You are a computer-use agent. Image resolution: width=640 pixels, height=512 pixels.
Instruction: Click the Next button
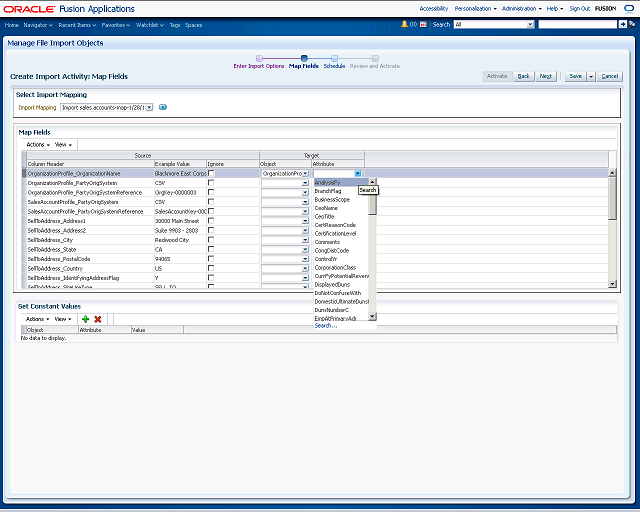[x=546, y=76]
